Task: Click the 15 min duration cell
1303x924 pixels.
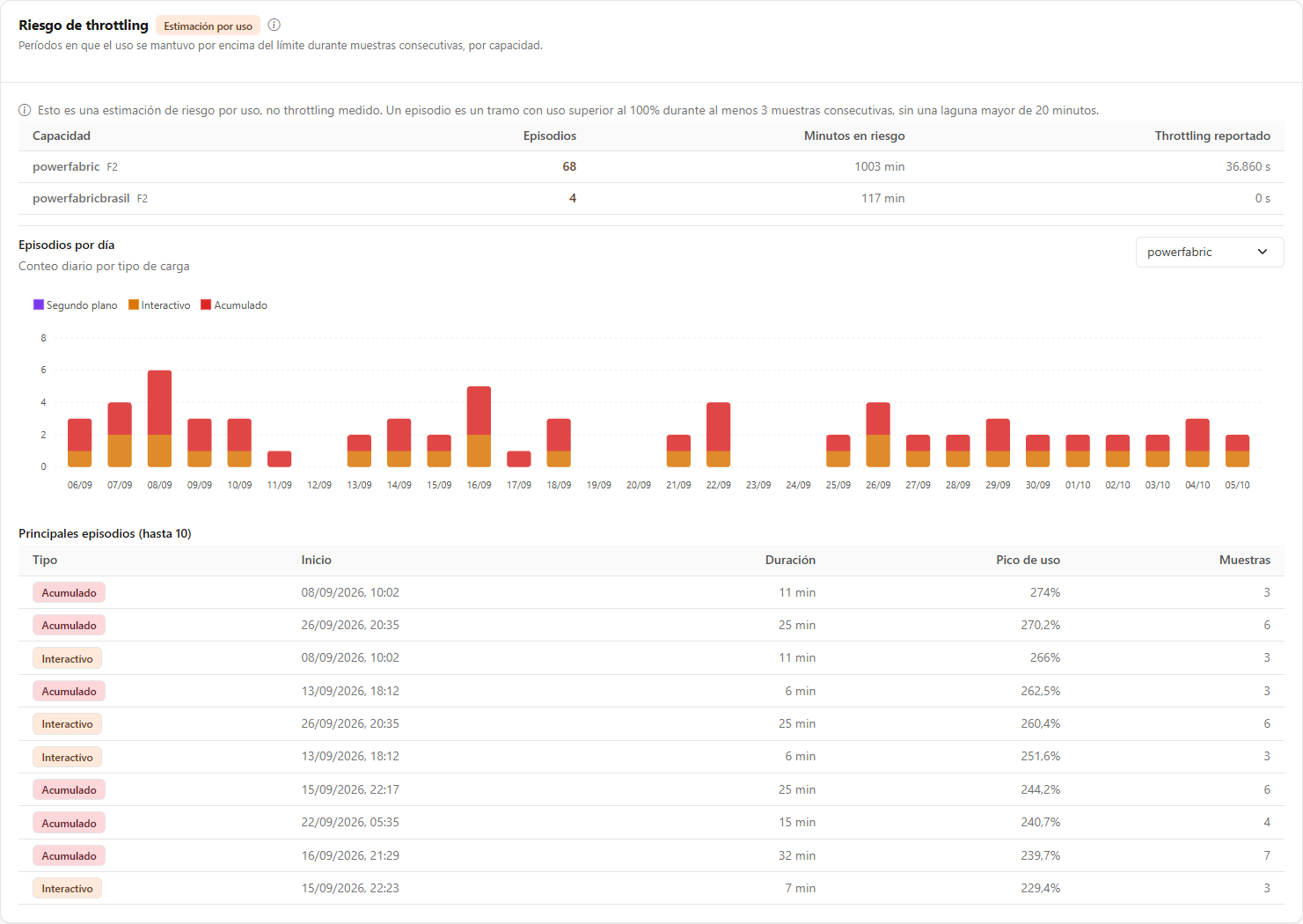Action: pyautogui.click(x=797, y=822)
